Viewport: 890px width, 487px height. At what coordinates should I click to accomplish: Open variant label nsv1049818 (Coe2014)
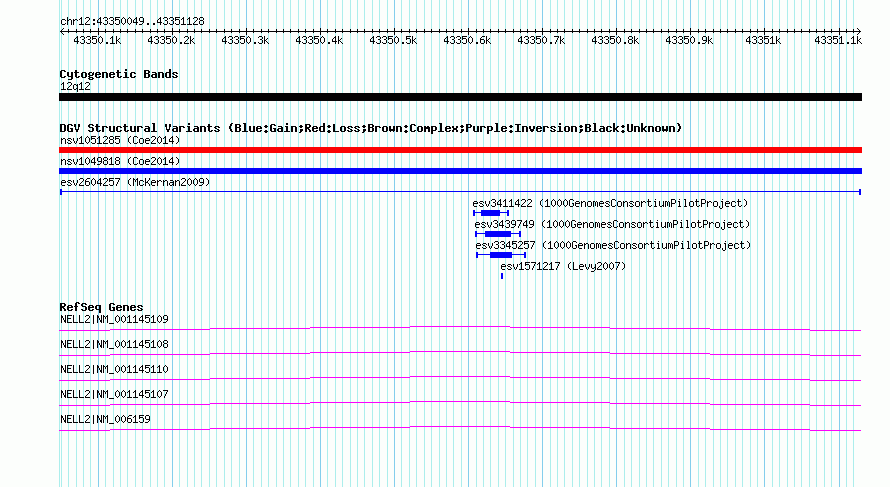[120, 161]
